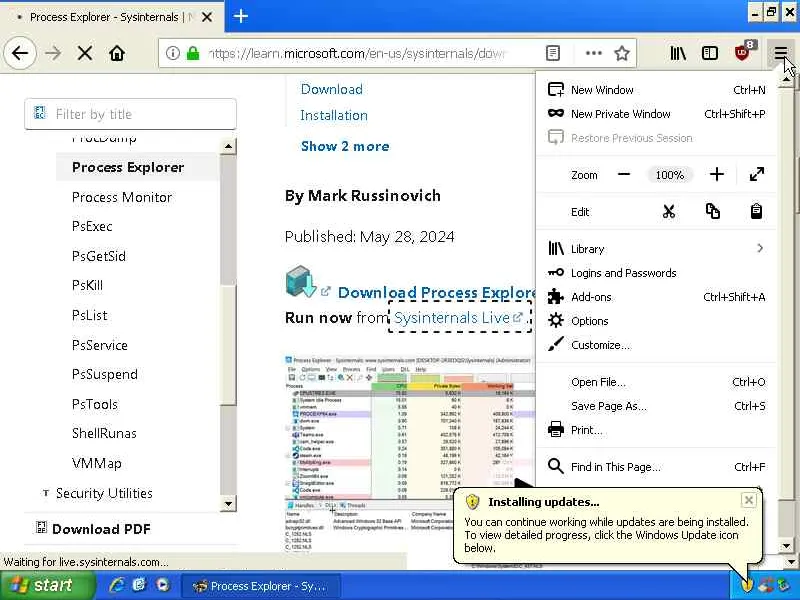Image resolution: width=800 pixels, height=600 pixels.
Task: Choose New Window from the menu
Action: (x=656, y=90)
